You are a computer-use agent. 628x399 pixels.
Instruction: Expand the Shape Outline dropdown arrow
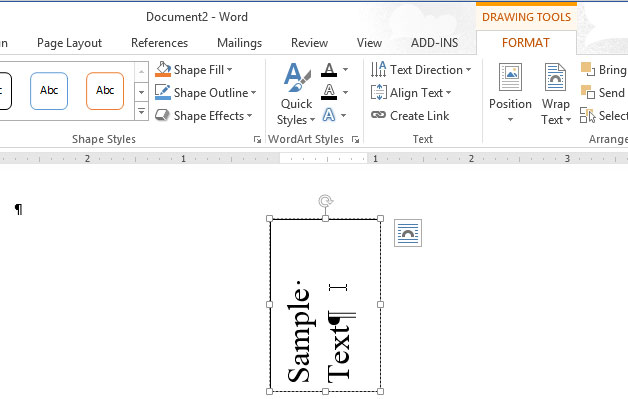(x=254, y=93)
